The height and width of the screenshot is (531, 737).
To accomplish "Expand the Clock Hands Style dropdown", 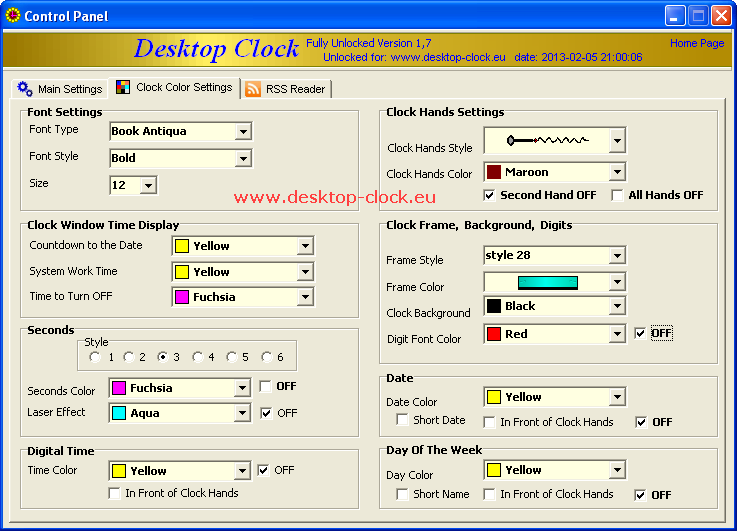I will (x=617, y=140).
